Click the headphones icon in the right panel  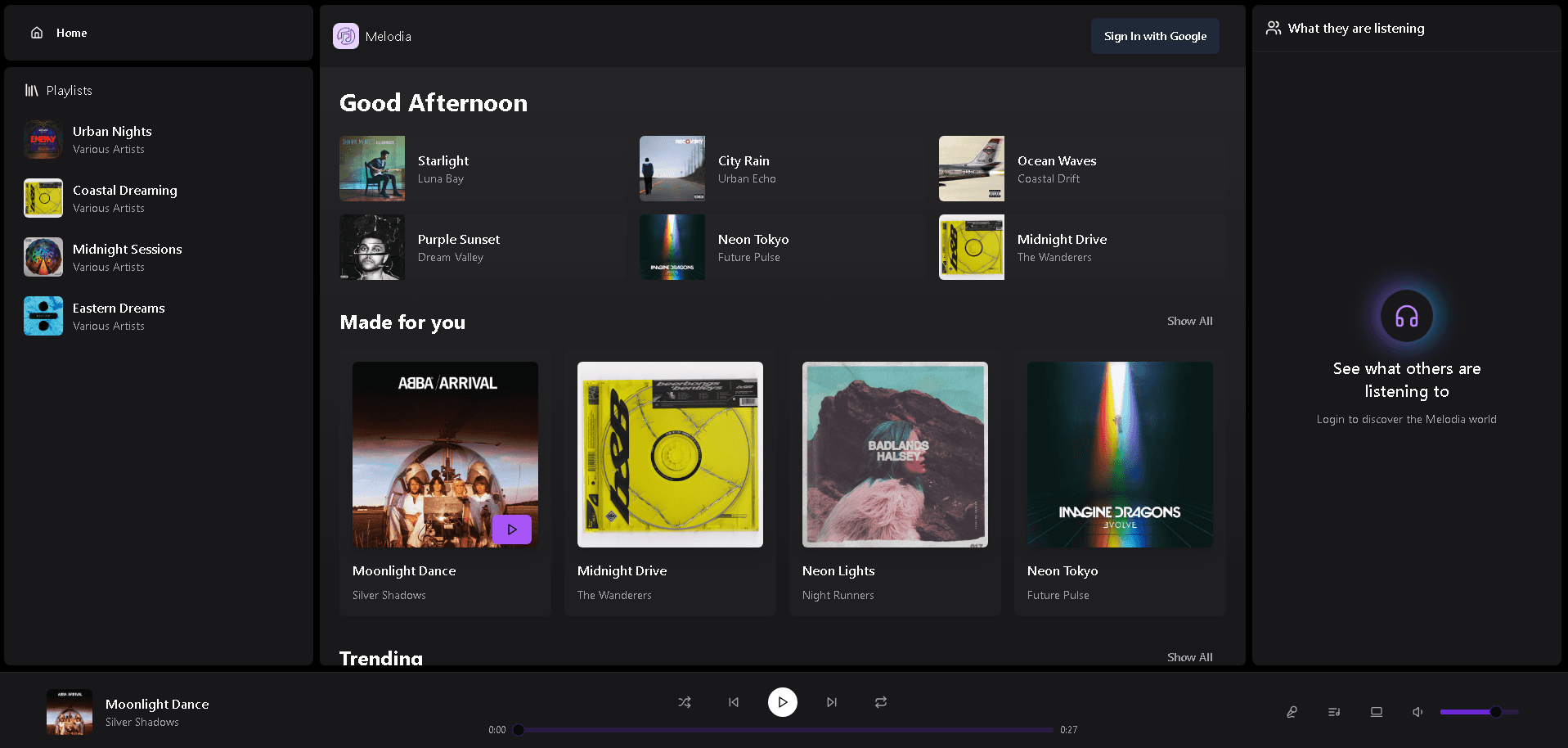[1407, 316]
